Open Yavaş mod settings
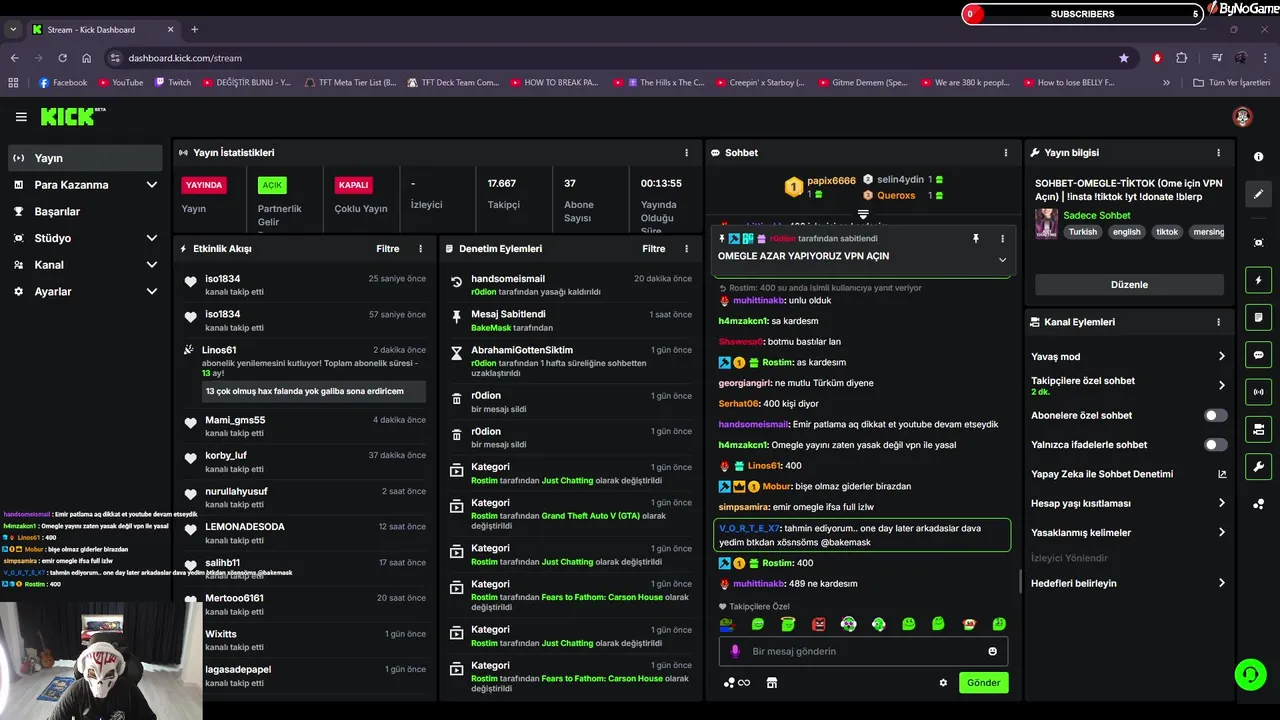The width and height of the screenshot is (1280, 720). coord(1128,356)
